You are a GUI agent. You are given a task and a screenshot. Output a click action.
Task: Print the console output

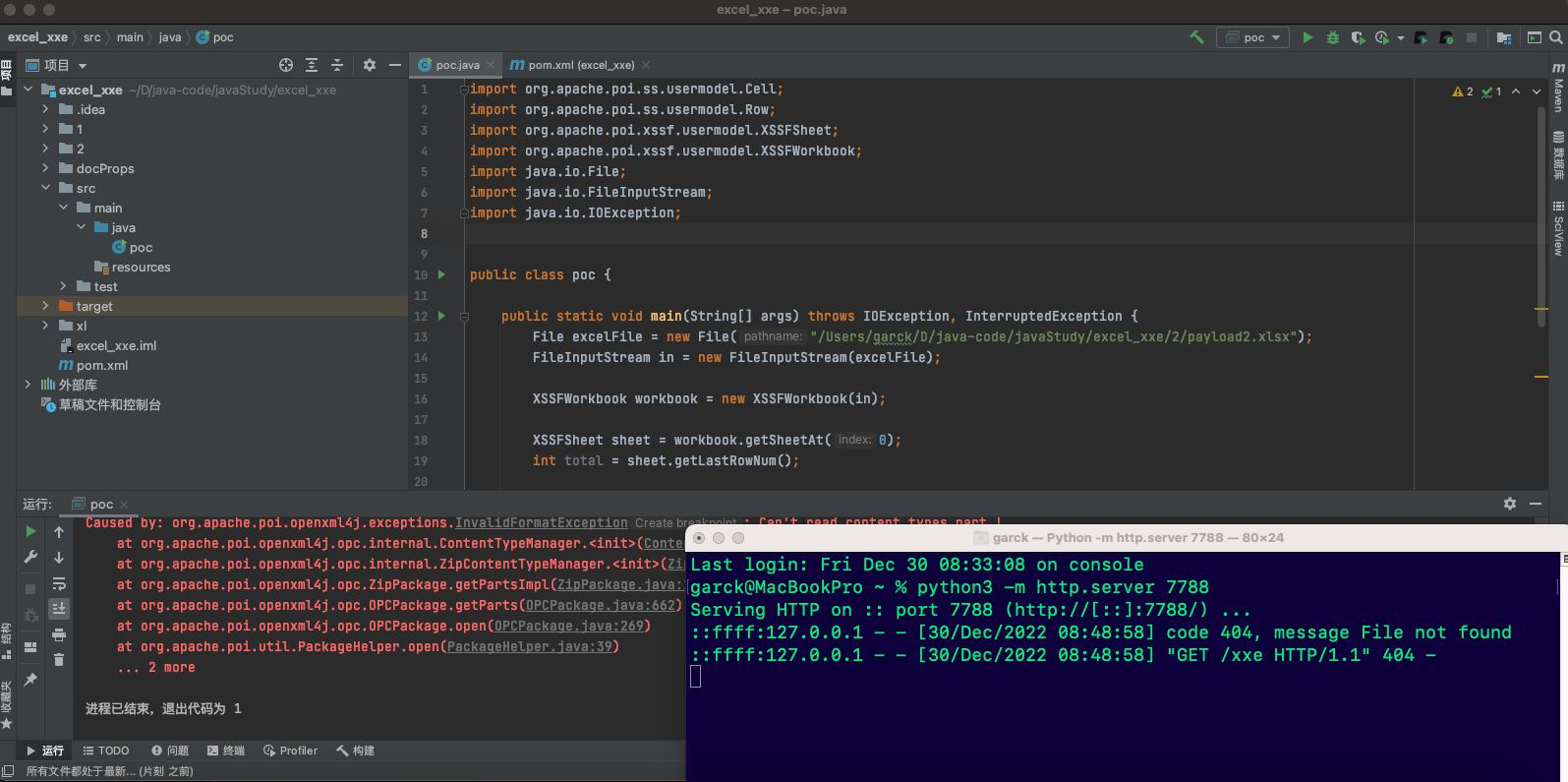click(x=59, y=634)
